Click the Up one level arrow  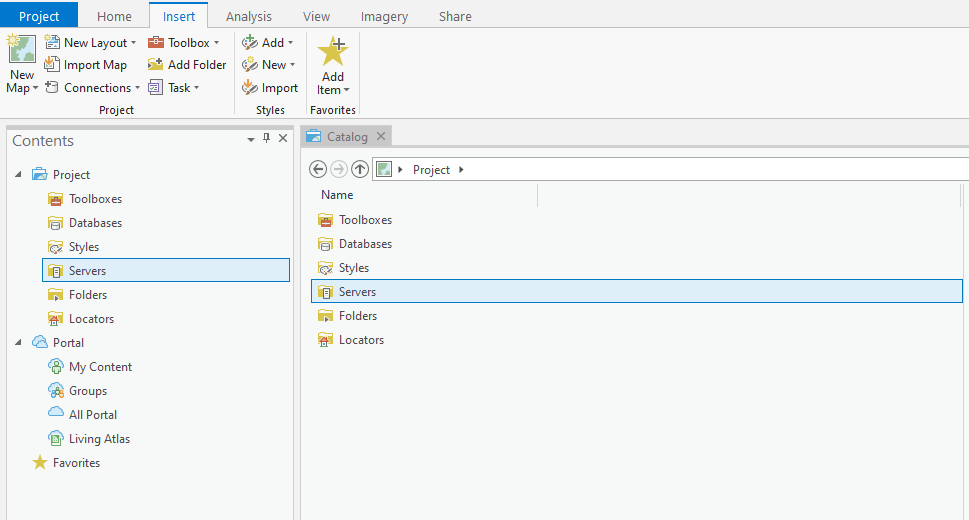[x=359, y=169]
